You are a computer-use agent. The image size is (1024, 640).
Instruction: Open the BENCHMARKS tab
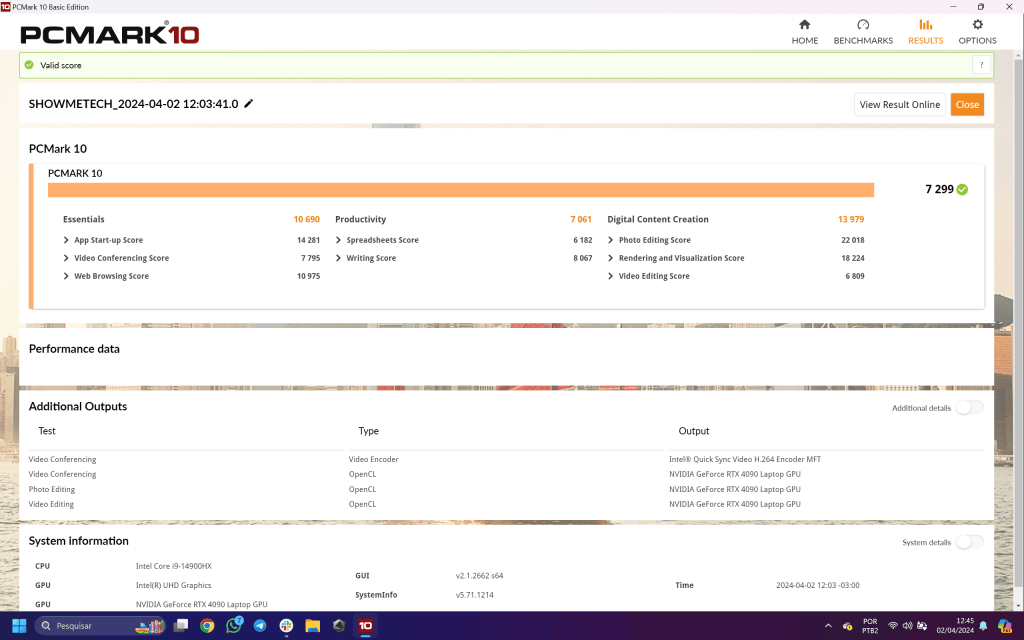tap(863, 32)
